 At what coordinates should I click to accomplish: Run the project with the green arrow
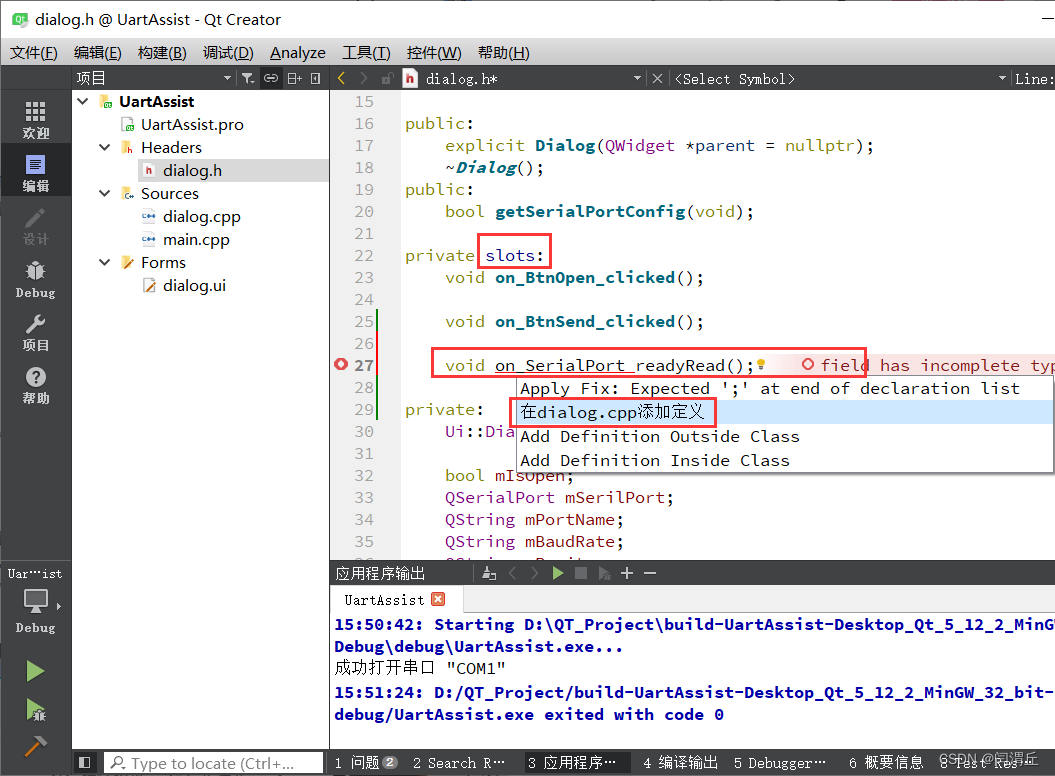pos(35,671)
